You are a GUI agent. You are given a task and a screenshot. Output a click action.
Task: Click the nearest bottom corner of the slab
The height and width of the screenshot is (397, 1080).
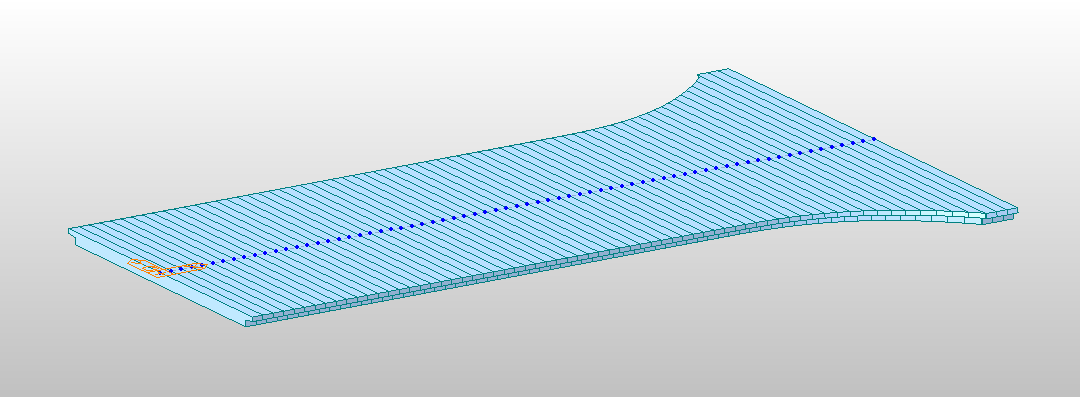[x=247, y=324]
